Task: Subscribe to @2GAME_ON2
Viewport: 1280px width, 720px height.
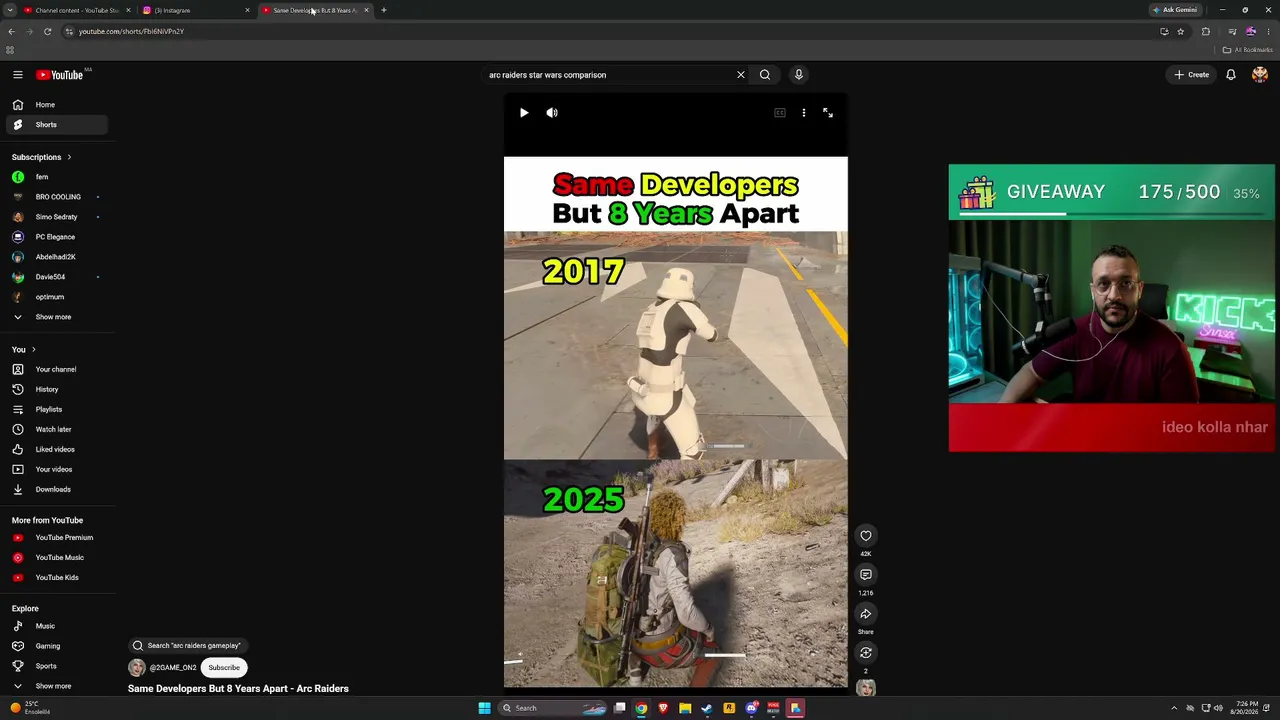Action: pos(224,668)
